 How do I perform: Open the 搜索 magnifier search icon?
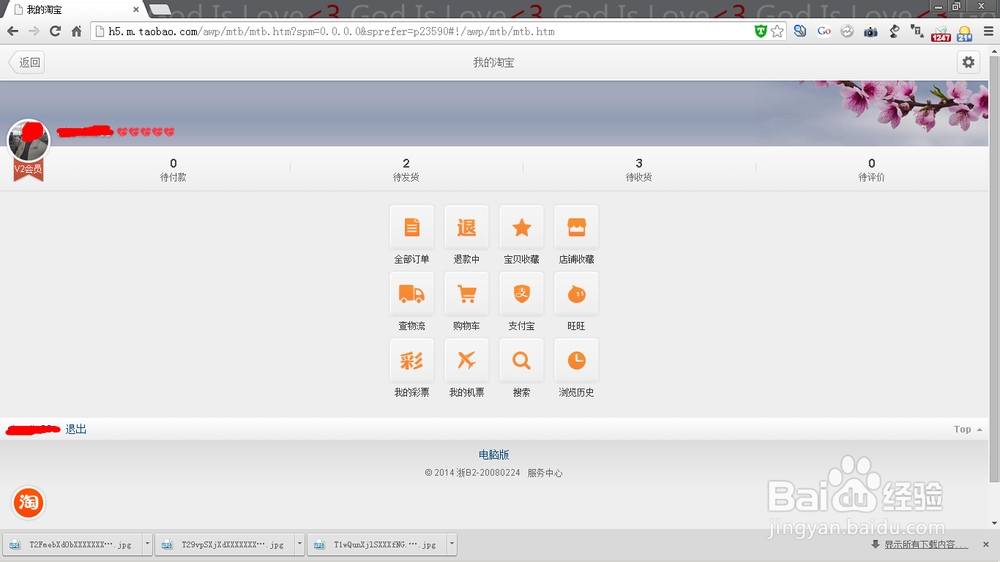click(521, 360)
